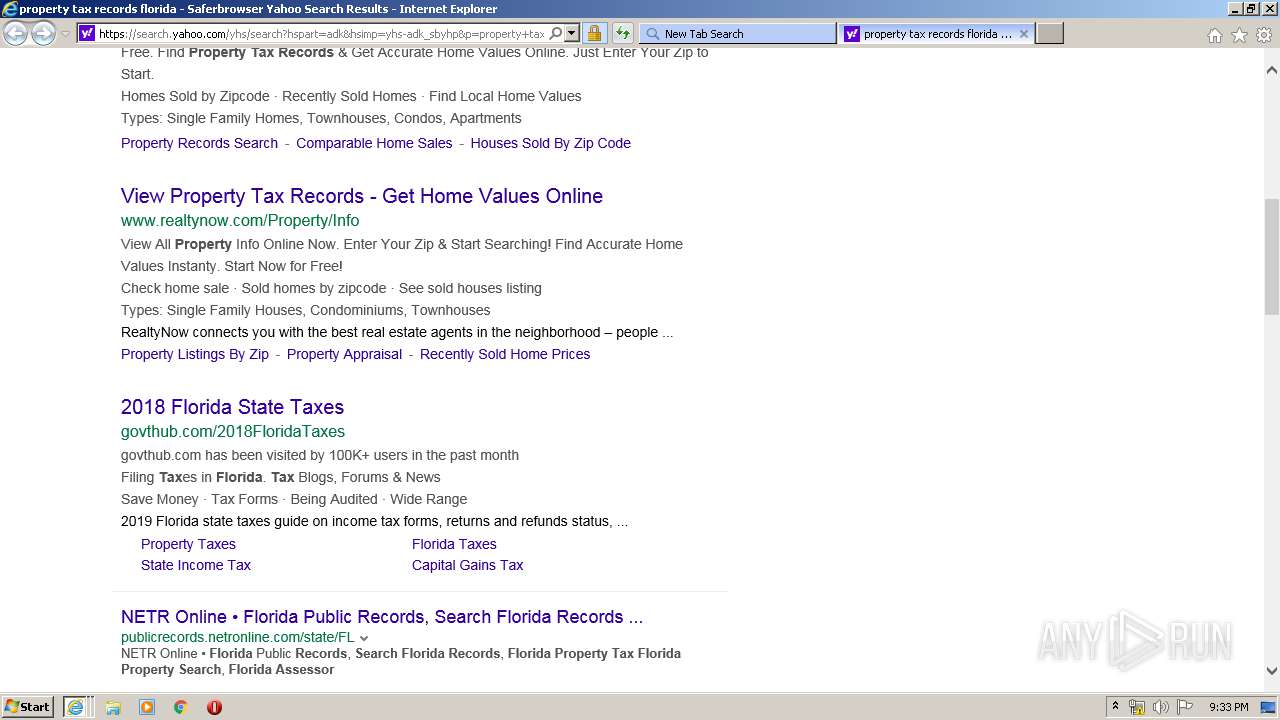
Task: Open NETR Online Florida Public Records result
Action: (x=382, y=617)
